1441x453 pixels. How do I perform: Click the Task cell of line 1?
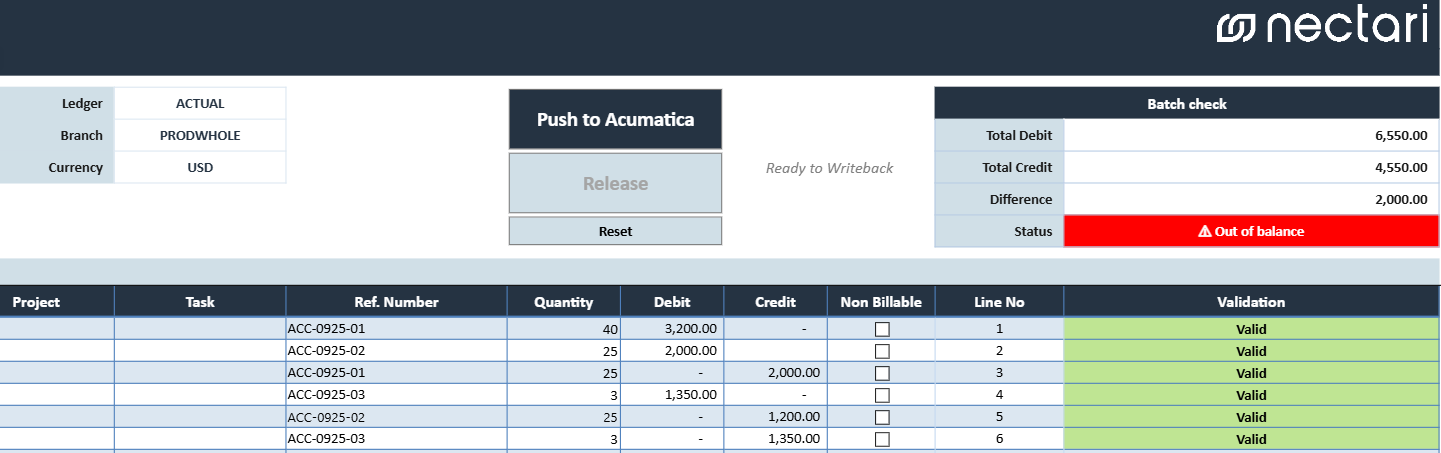200,329
